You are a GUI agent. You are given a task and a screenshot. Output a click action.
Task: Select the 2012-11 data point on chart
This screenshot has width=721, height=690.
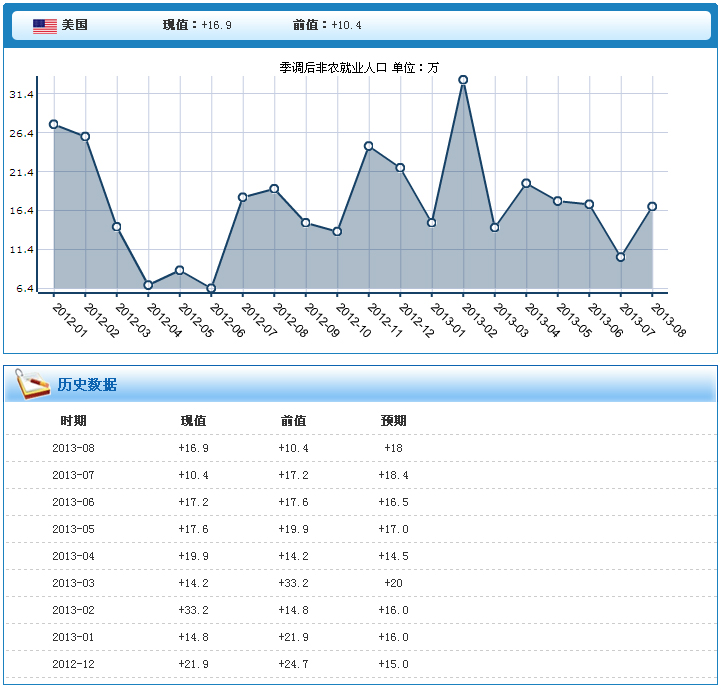(369, 146)
